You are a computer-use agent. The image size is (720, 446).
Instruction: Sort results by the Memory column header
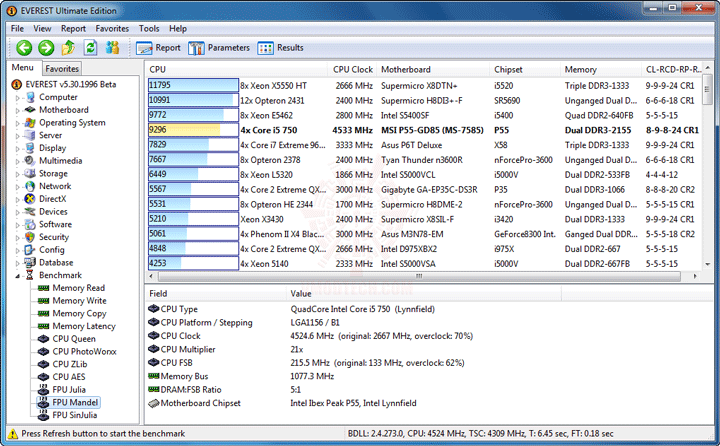(x=601, y=69)
